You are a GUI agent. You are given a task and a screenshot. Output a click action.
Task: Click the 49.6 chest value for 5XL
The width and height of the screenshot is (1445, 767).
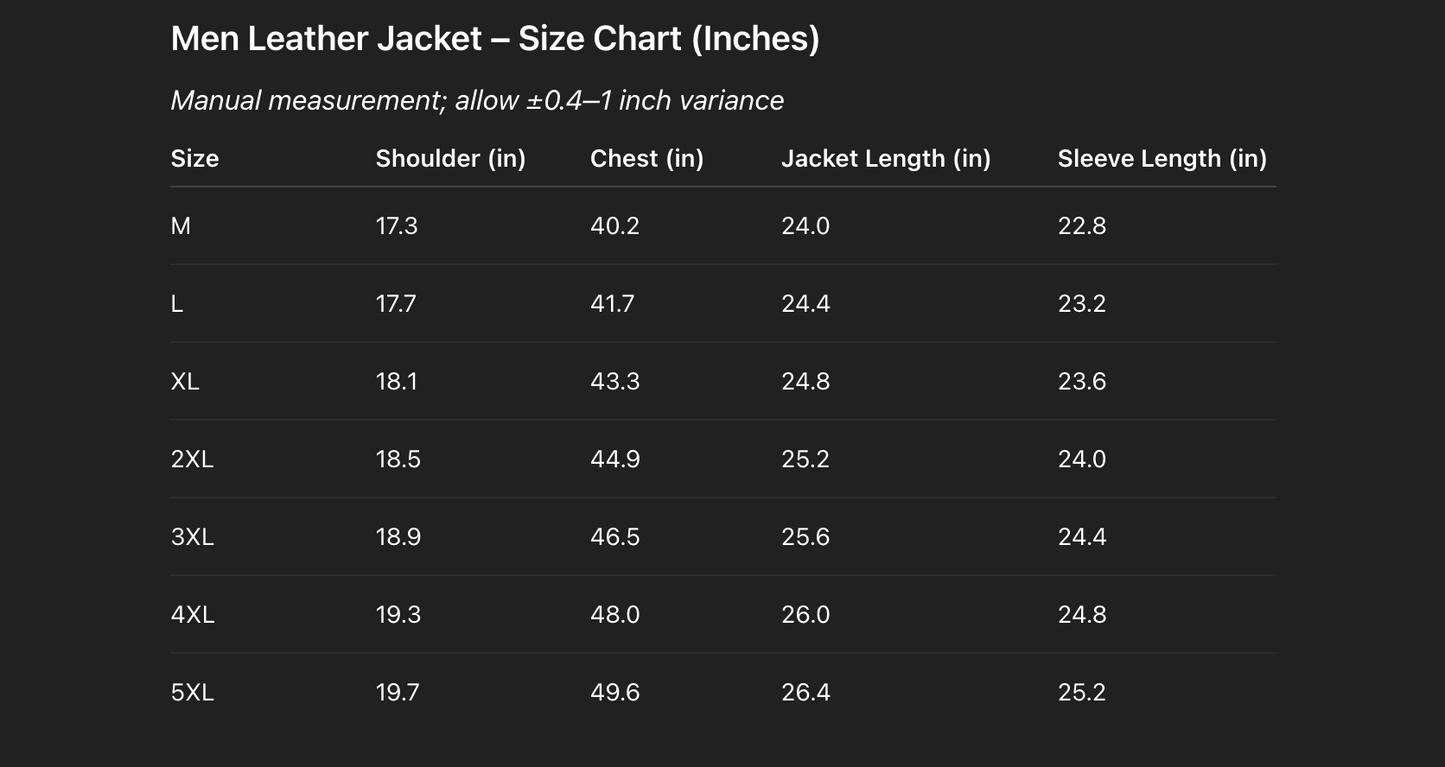coord(614,693)
